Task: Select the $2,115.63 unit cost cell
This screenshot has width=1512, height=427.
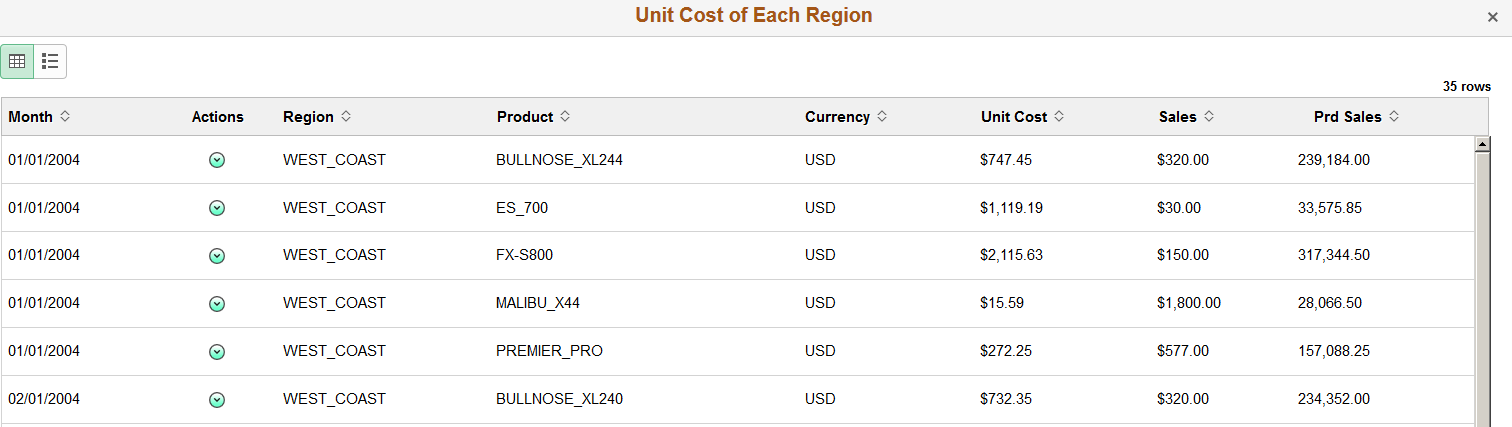Action: pyautogui.click(x=1011, y=255)
